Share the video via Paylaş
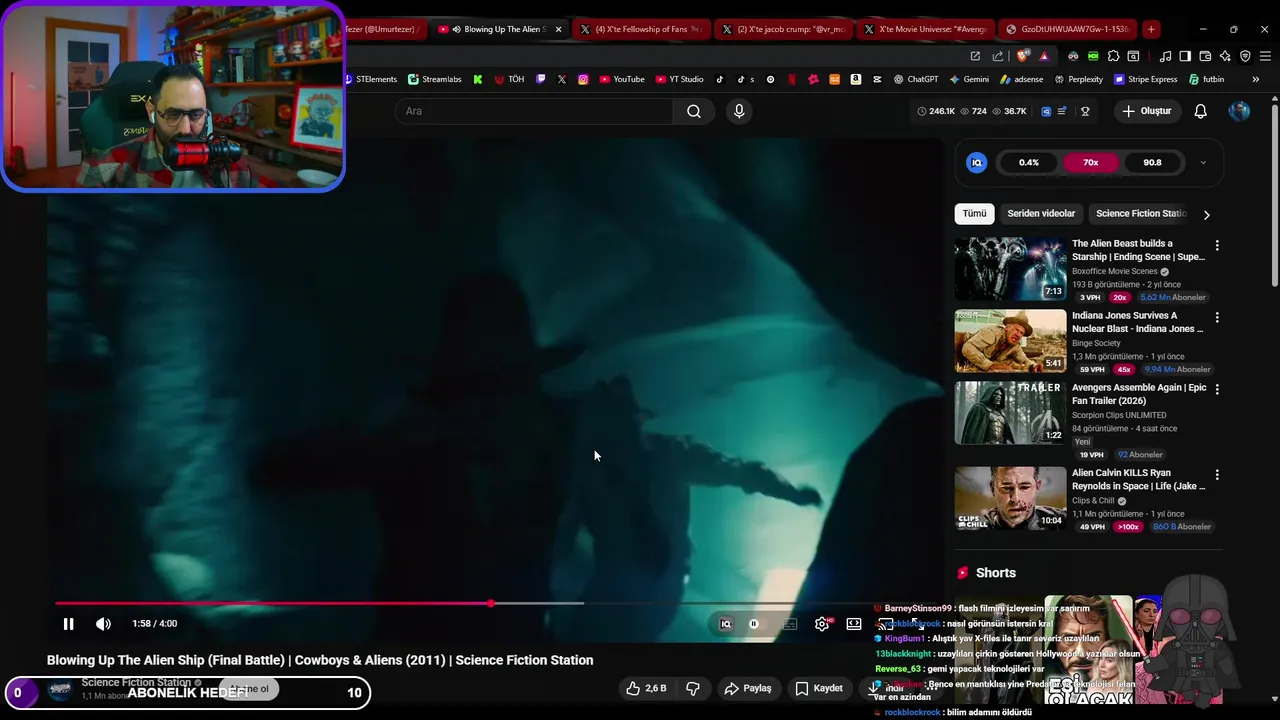Screen dimensions: 1280x720 coord(748,688)
